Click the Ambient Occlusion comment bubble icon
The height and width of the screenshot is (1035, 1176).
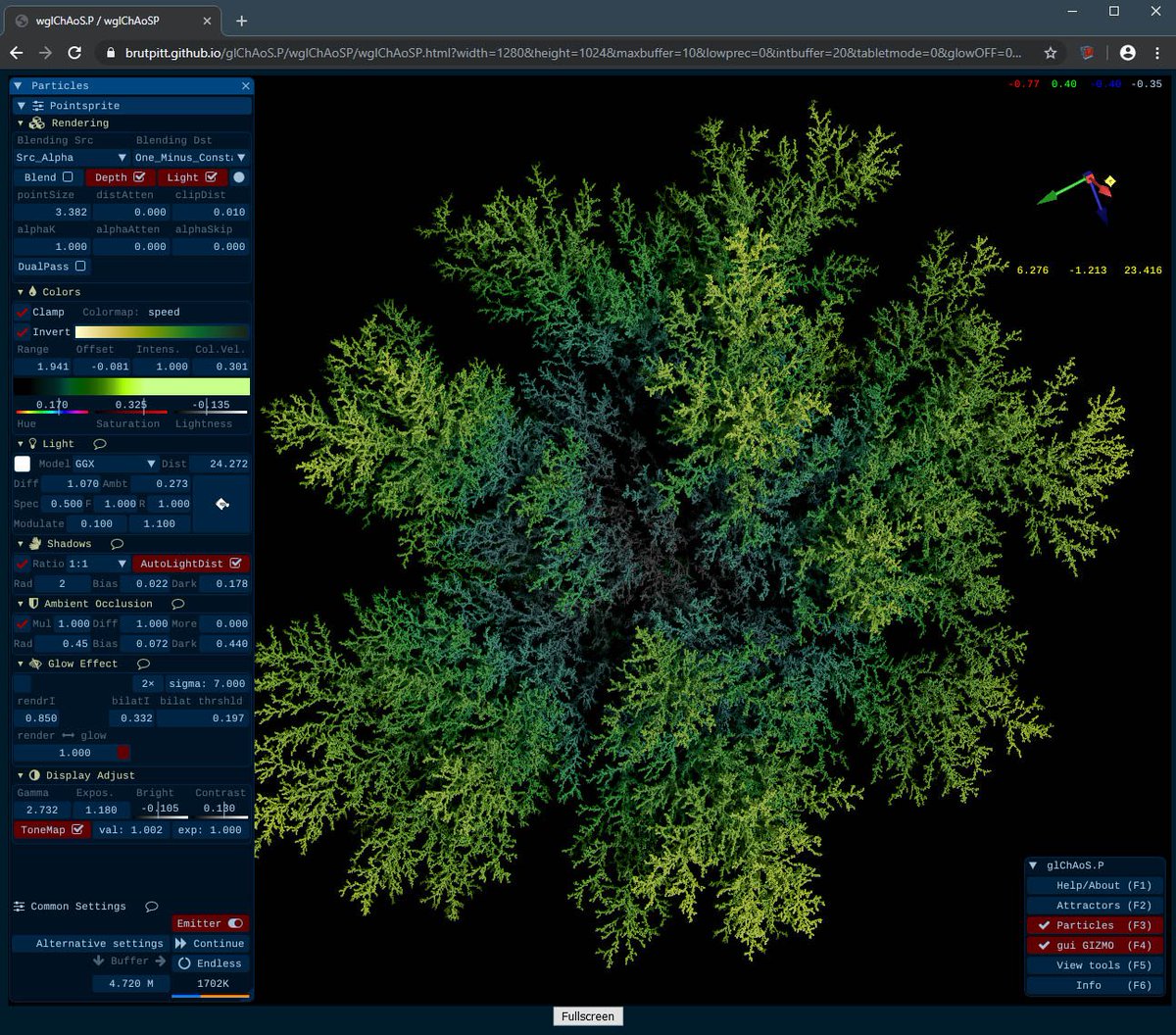[178, 604]
